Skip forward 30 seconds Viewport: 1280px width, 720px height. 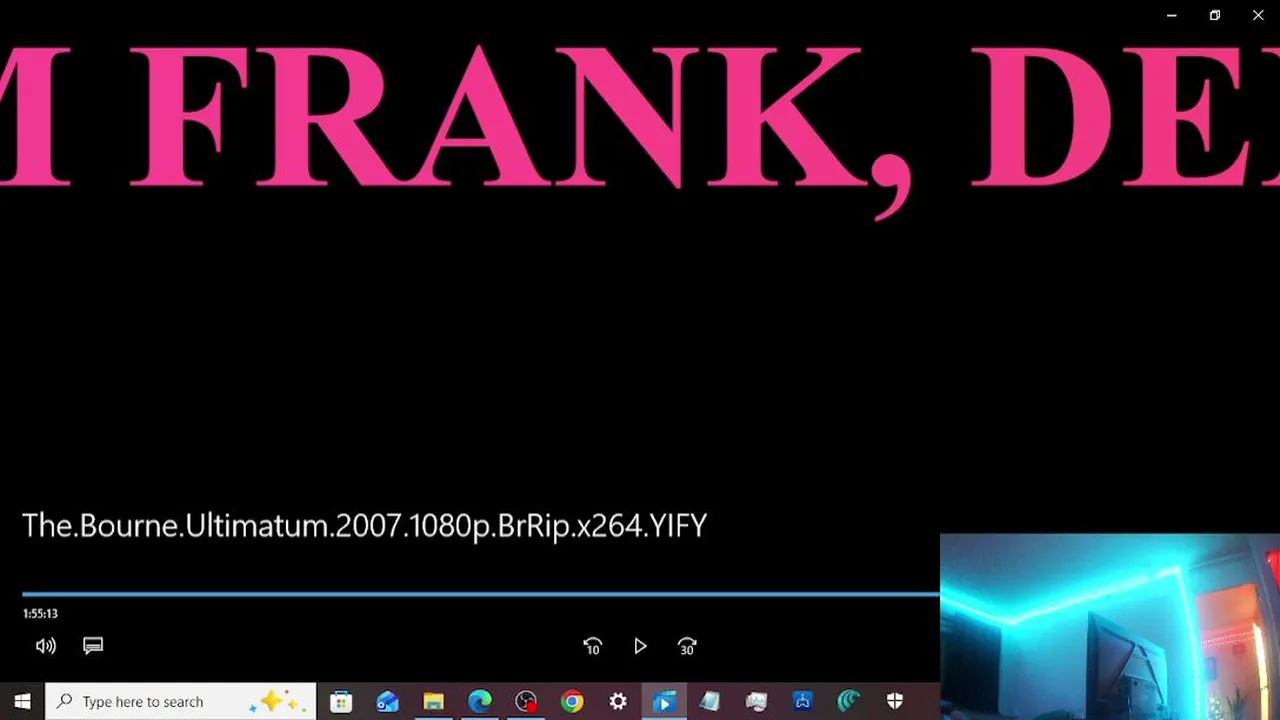[x=687, y=647]
